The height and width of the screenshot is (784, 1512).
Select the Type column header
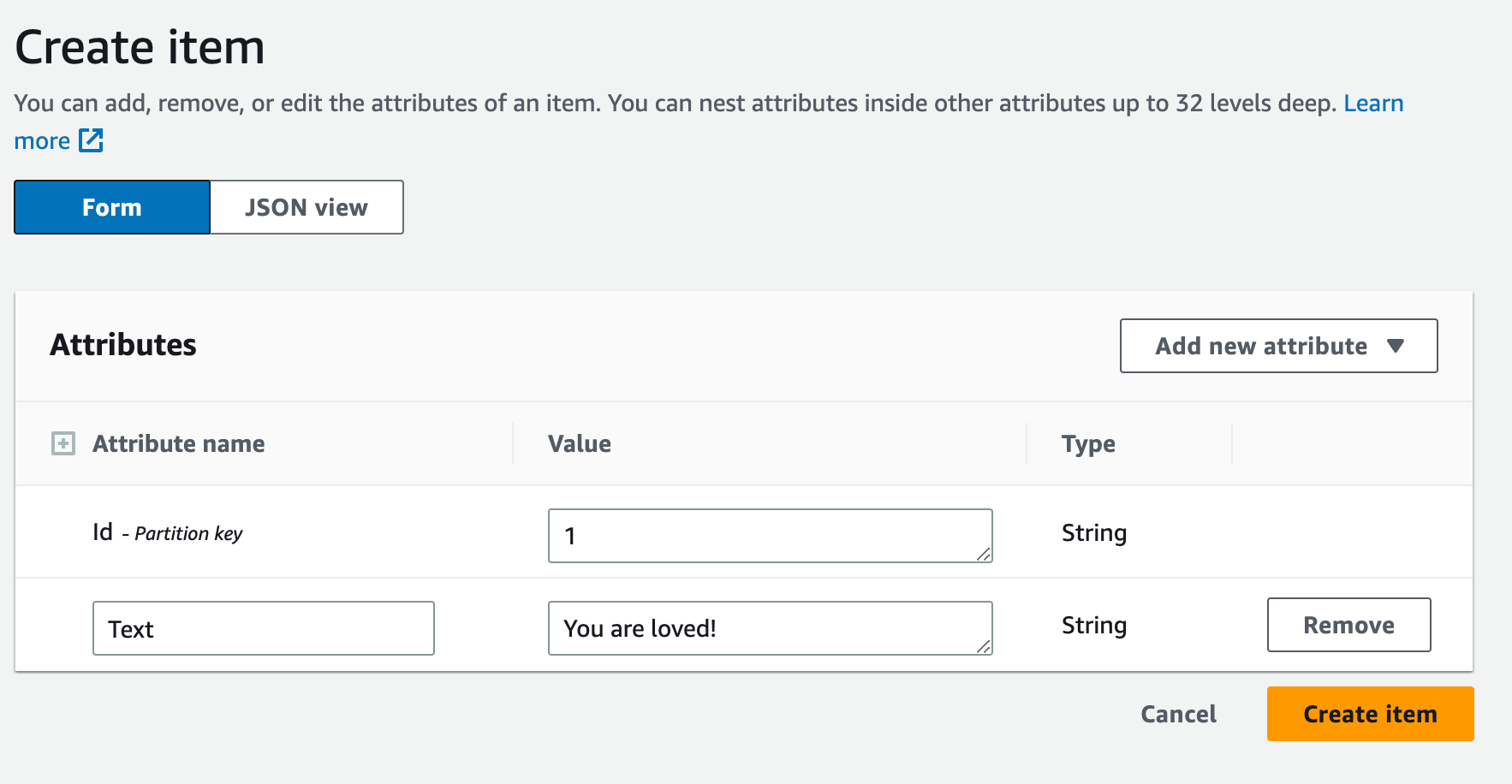pos(1088,443)
